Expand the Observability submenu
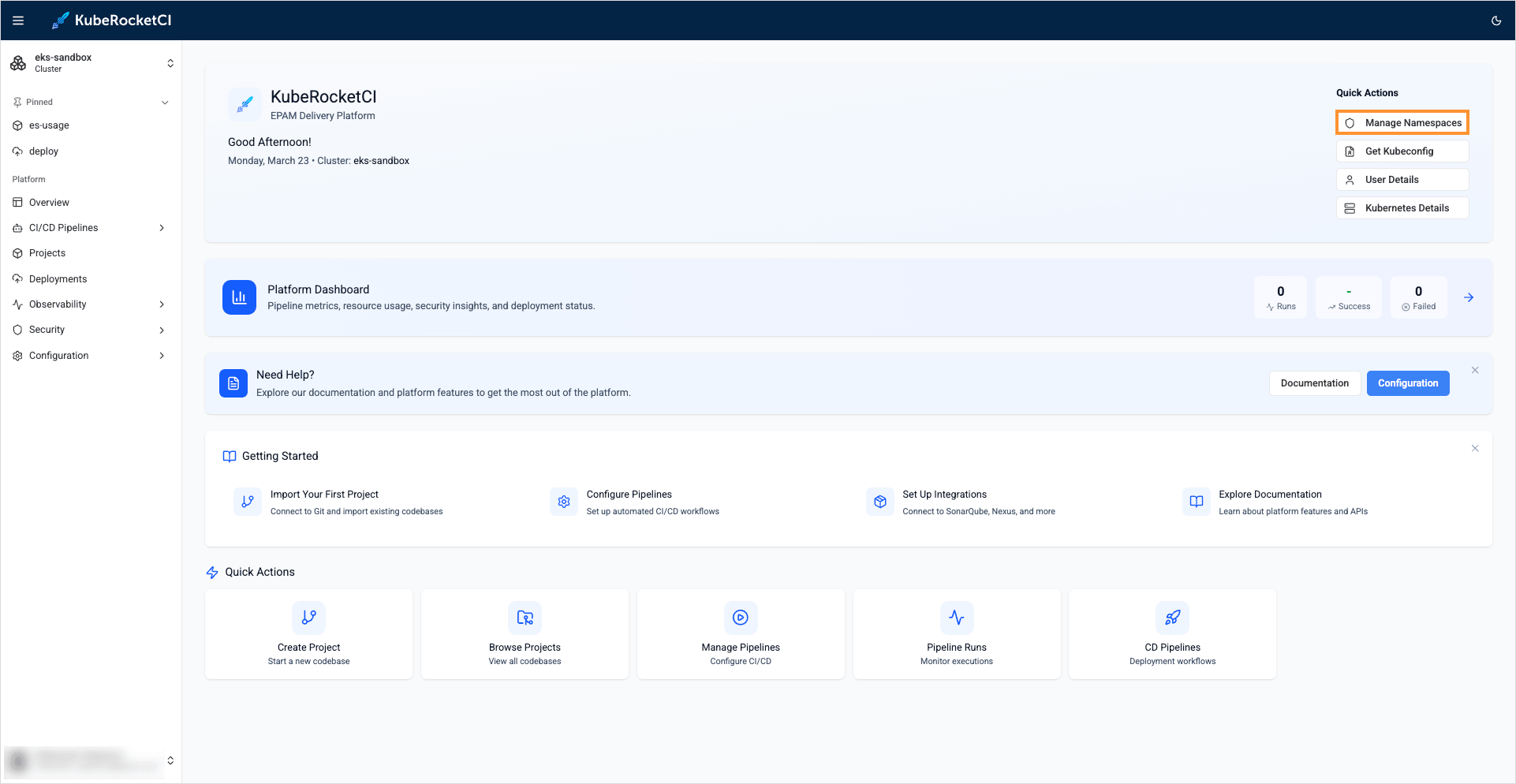This screenshot has width=1516, height=784. [162, 304]
